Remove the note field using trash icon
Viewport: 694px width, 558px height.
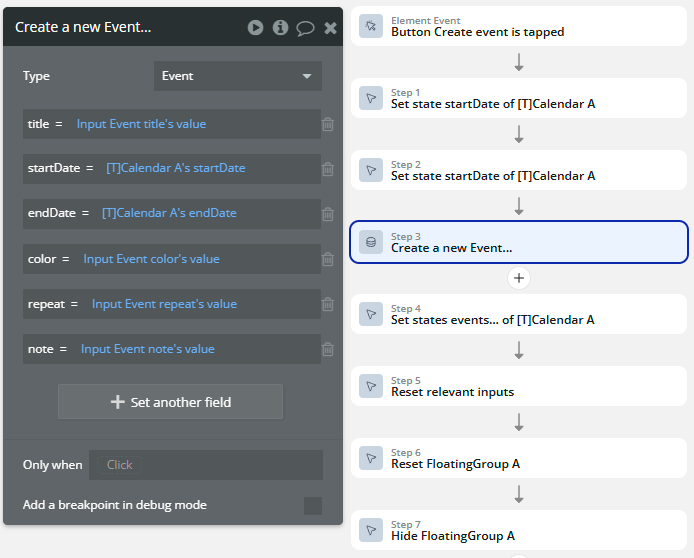click(x=328, y=349)
